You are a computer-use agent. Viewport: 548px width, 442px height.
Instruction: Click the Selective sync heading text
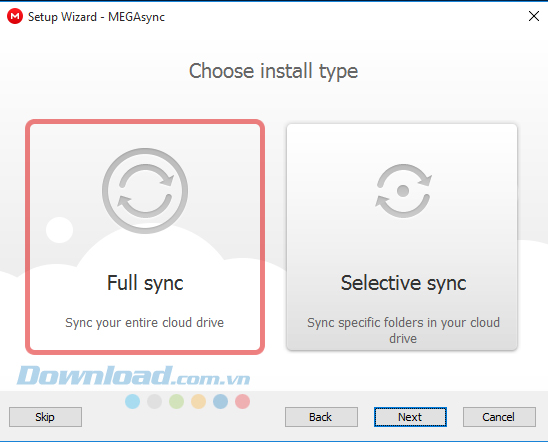(x=403, y=283)
